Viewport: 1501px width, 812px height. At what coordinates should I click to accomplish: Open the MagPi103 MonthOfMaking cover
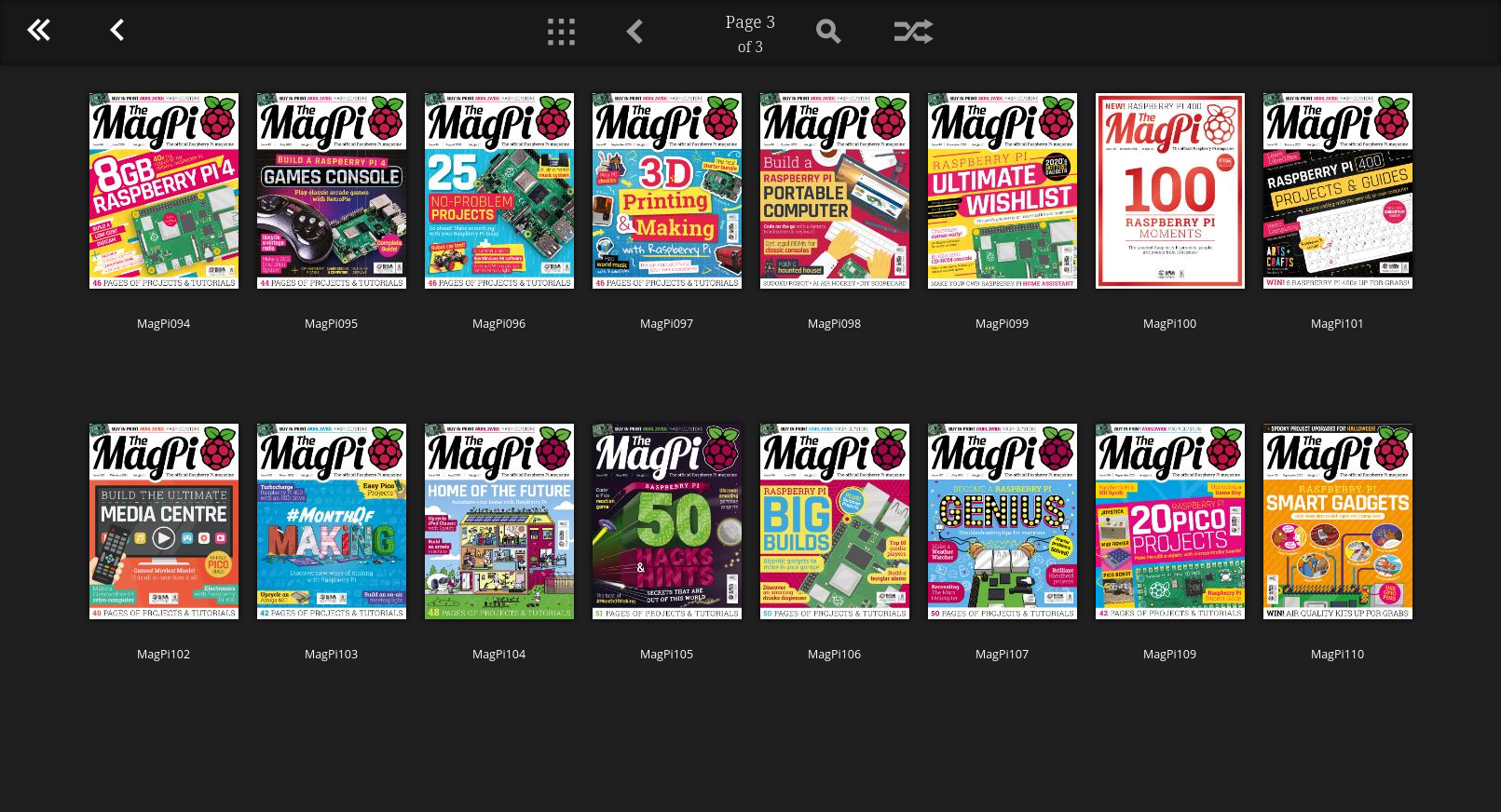pos(332,521)
